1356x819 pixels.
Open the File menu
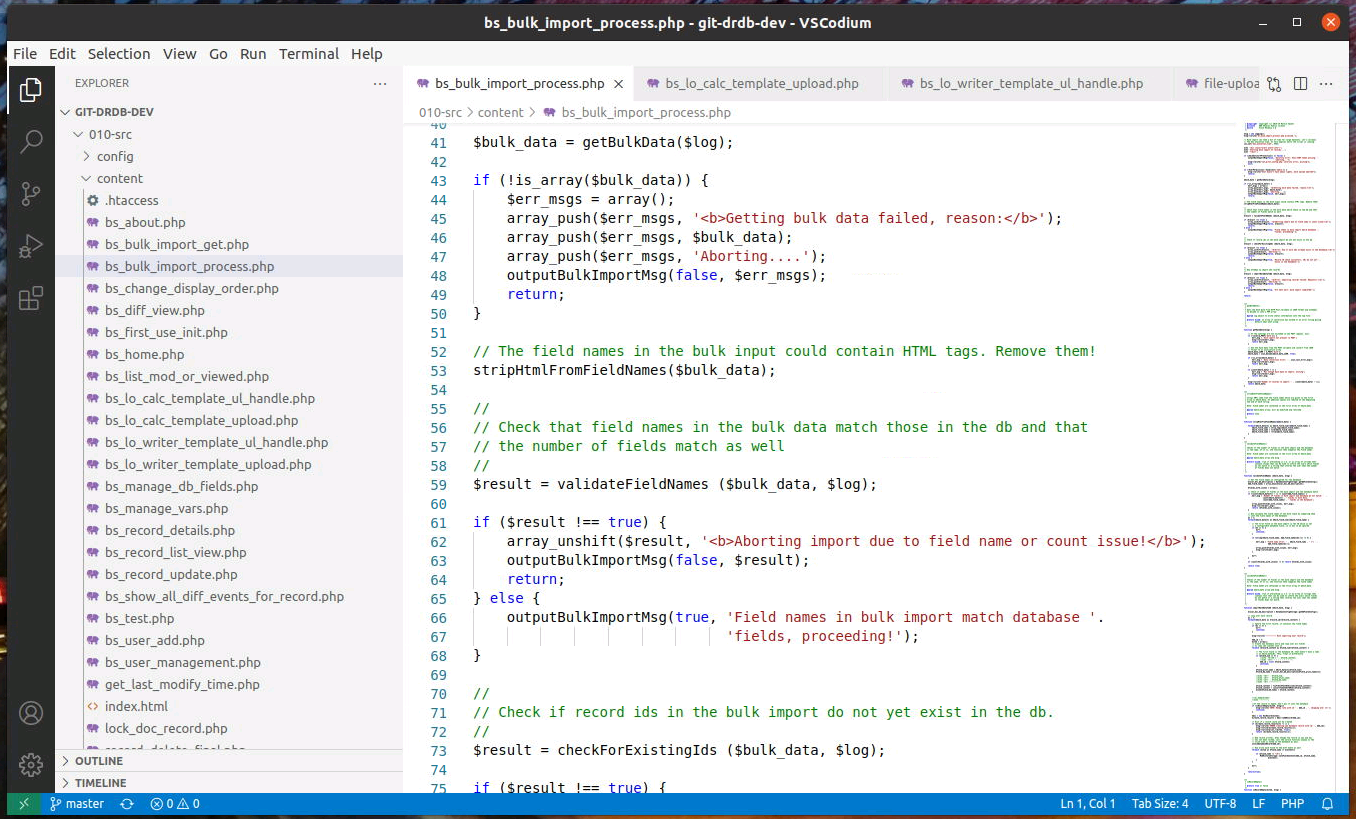click(25, 54)
